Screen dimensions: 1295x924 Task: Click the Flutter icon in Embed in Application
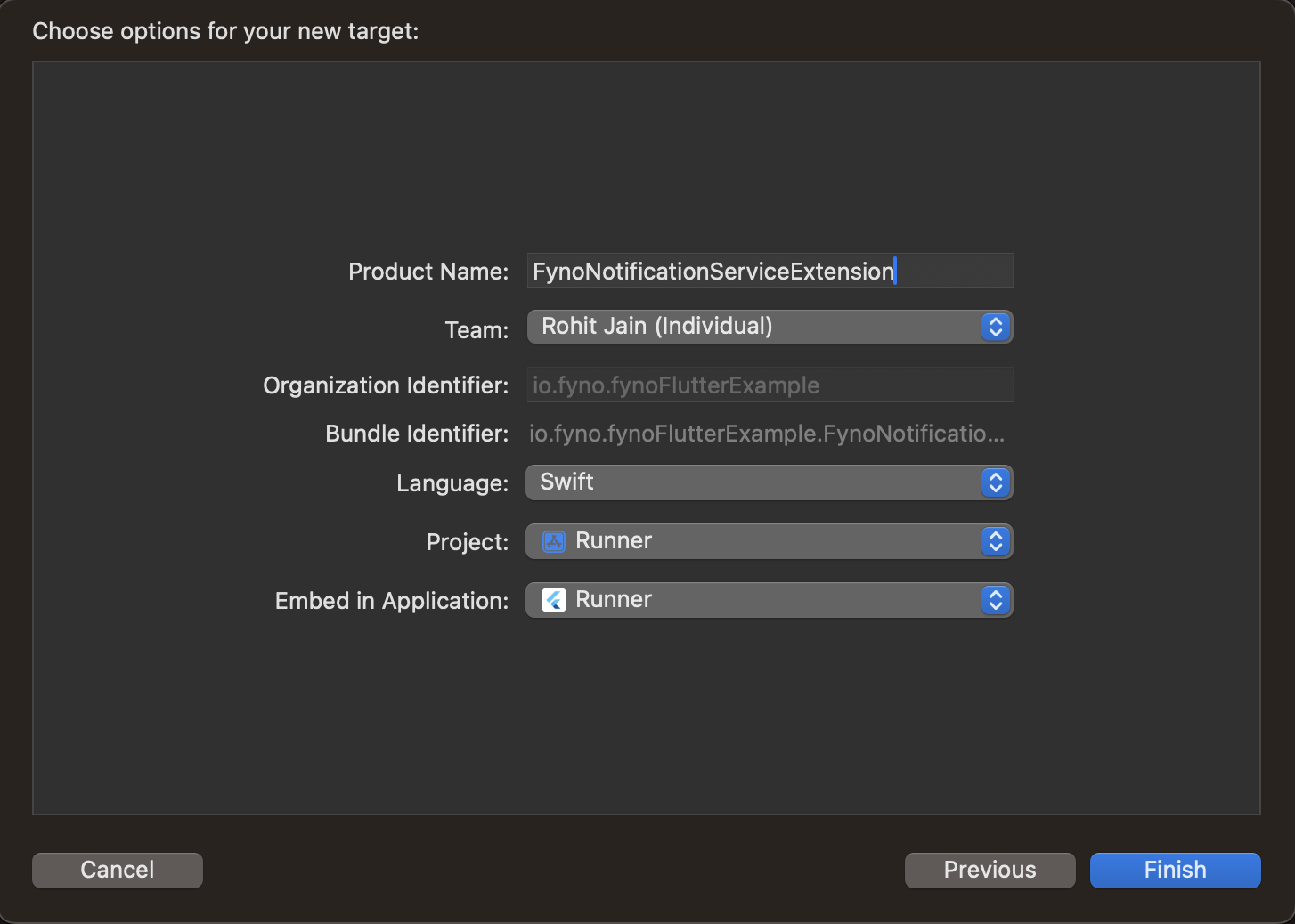pyautogui.click(x=554, y=600)
